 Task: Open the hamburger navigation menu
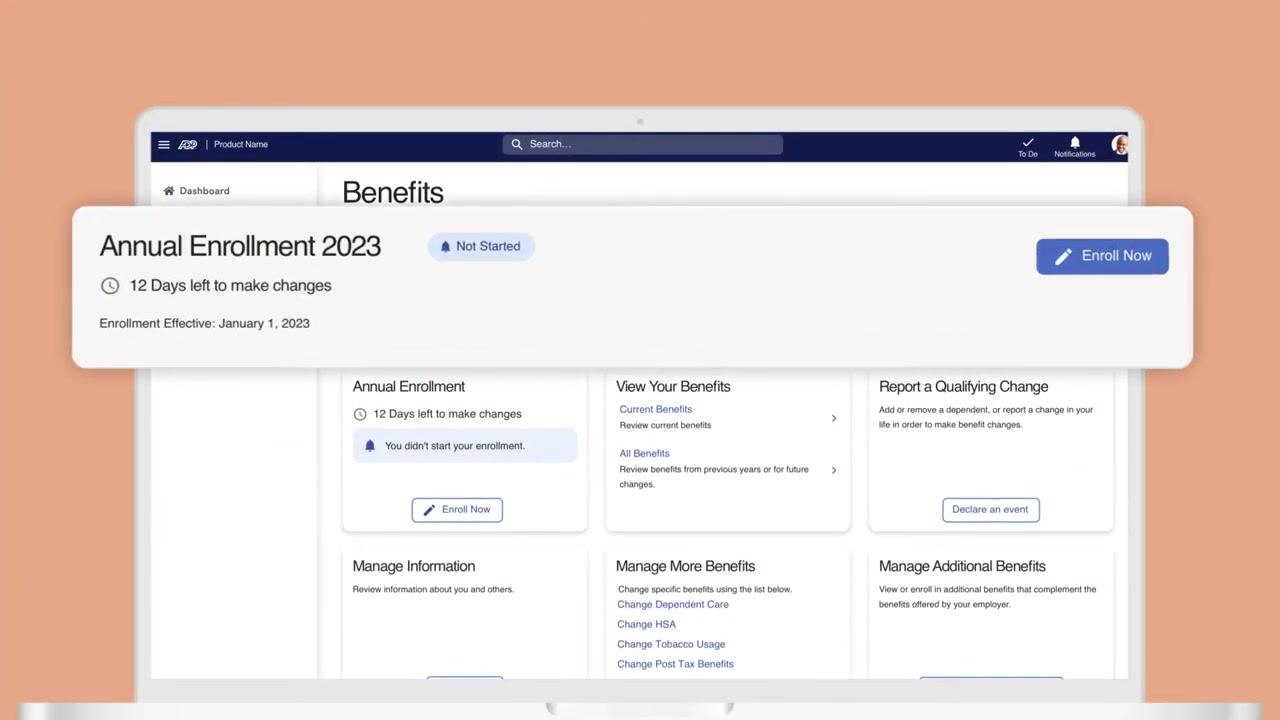coord(164,144)
